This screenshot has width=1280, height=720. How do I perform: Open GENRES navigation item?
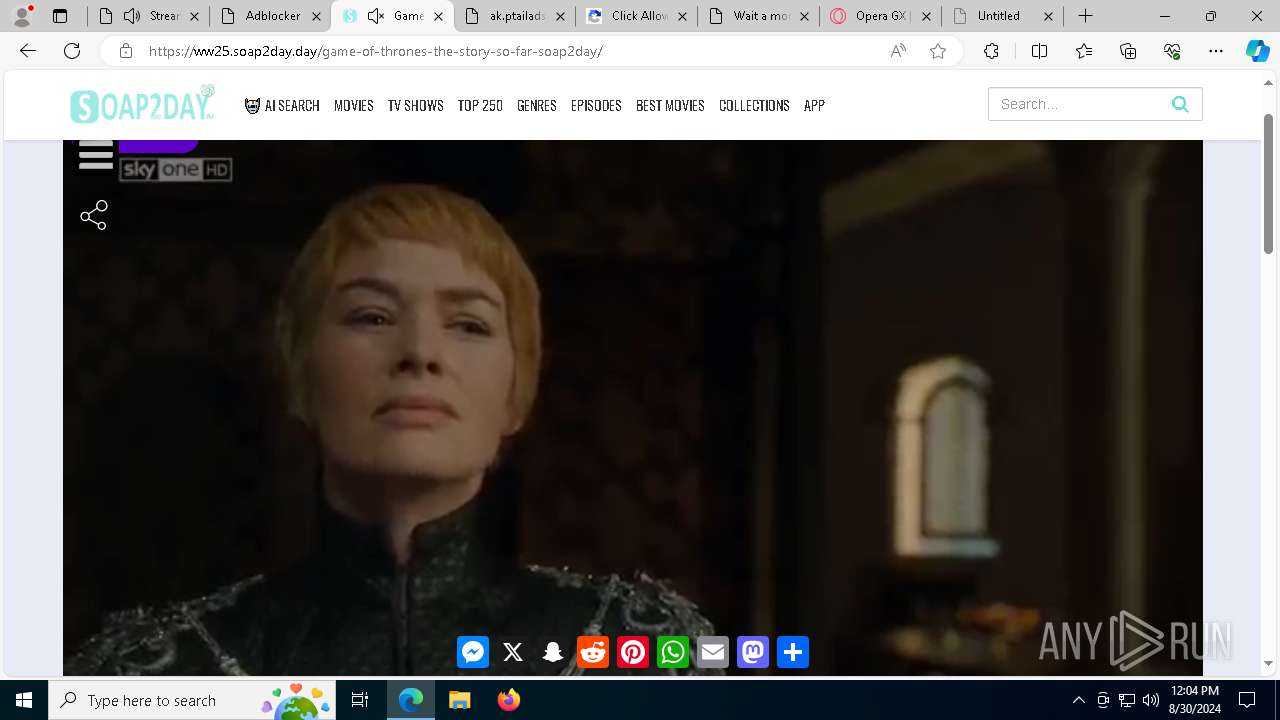tap(537, 105)
